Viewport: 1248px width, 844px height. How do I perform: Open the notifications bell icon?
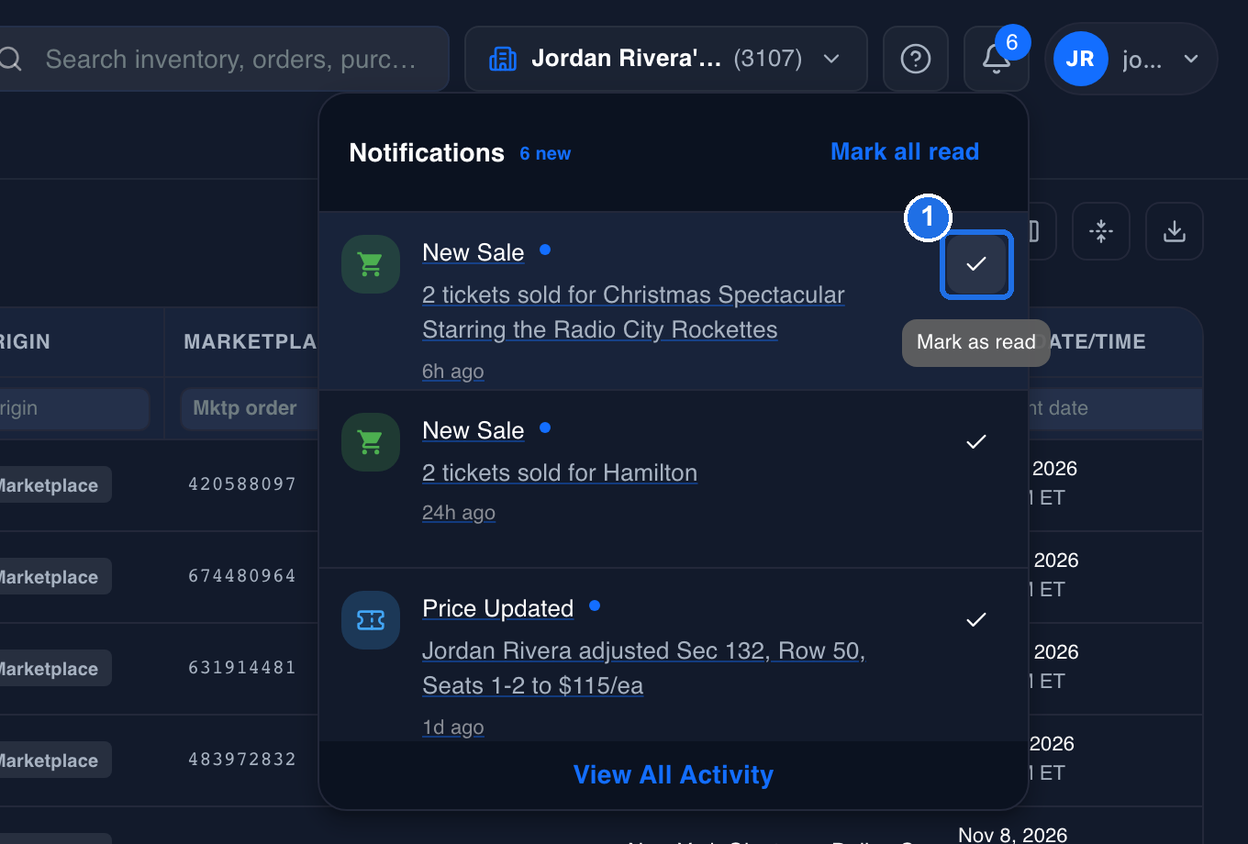[x=996, y=59]
